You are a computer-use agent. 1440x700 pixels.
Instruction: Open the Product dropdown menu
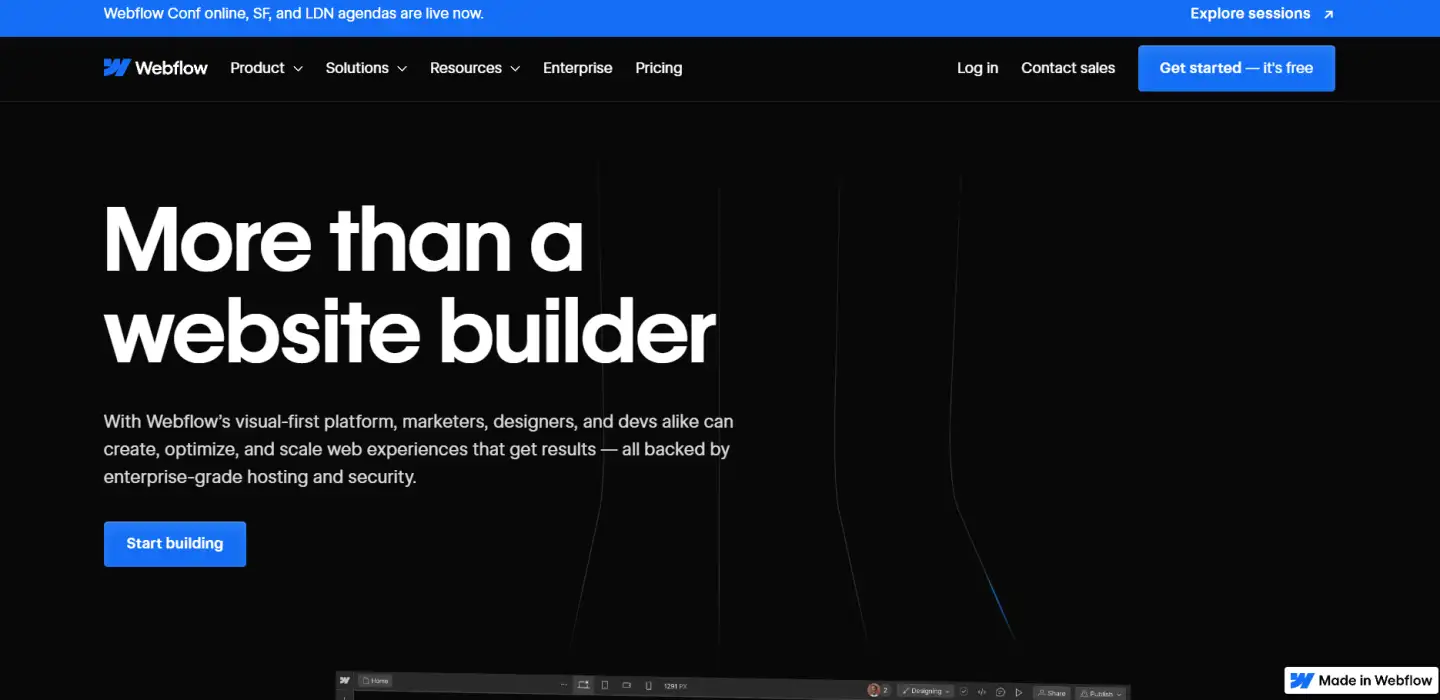(x=266, y=68)
